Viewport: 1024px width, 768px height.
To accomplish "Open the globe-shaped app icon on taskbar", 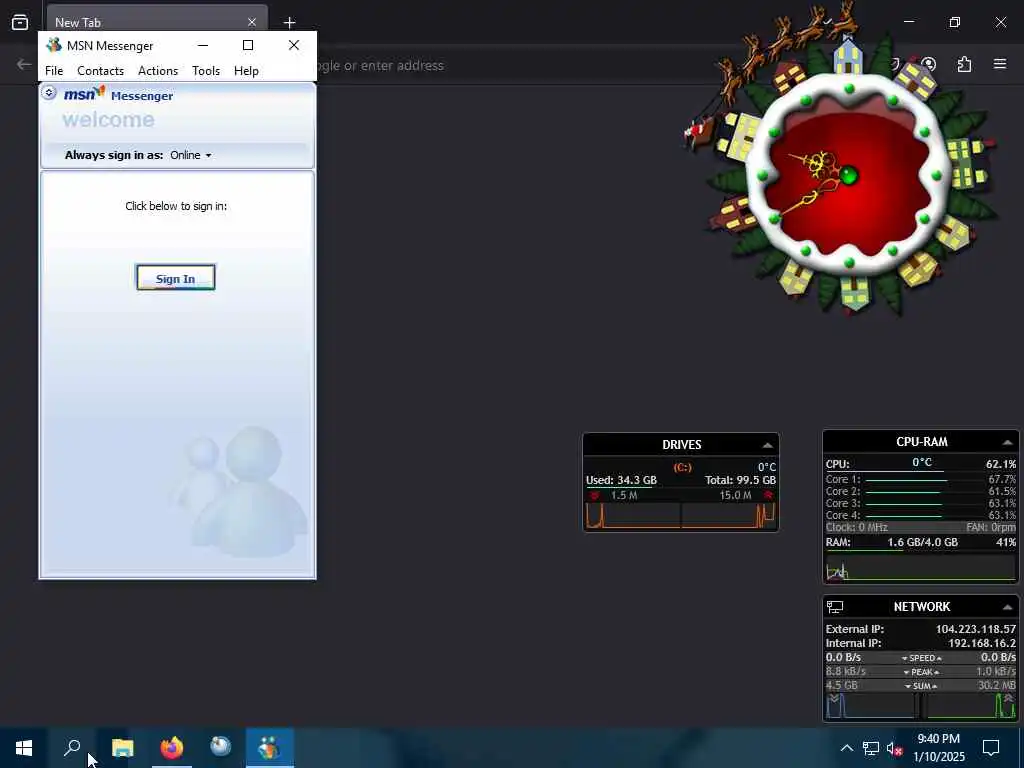I will [221, 746].
